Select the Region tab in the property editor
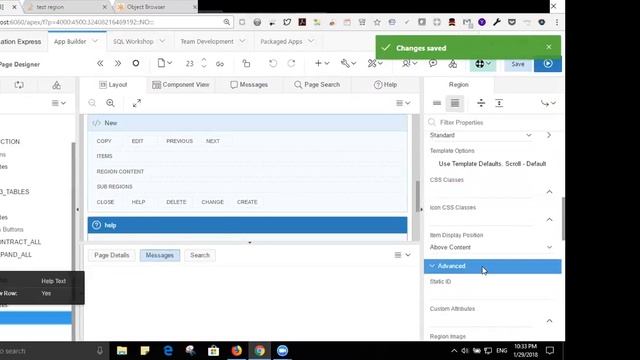The height and width of the screenshot is (360, 640). pos(459,84)
